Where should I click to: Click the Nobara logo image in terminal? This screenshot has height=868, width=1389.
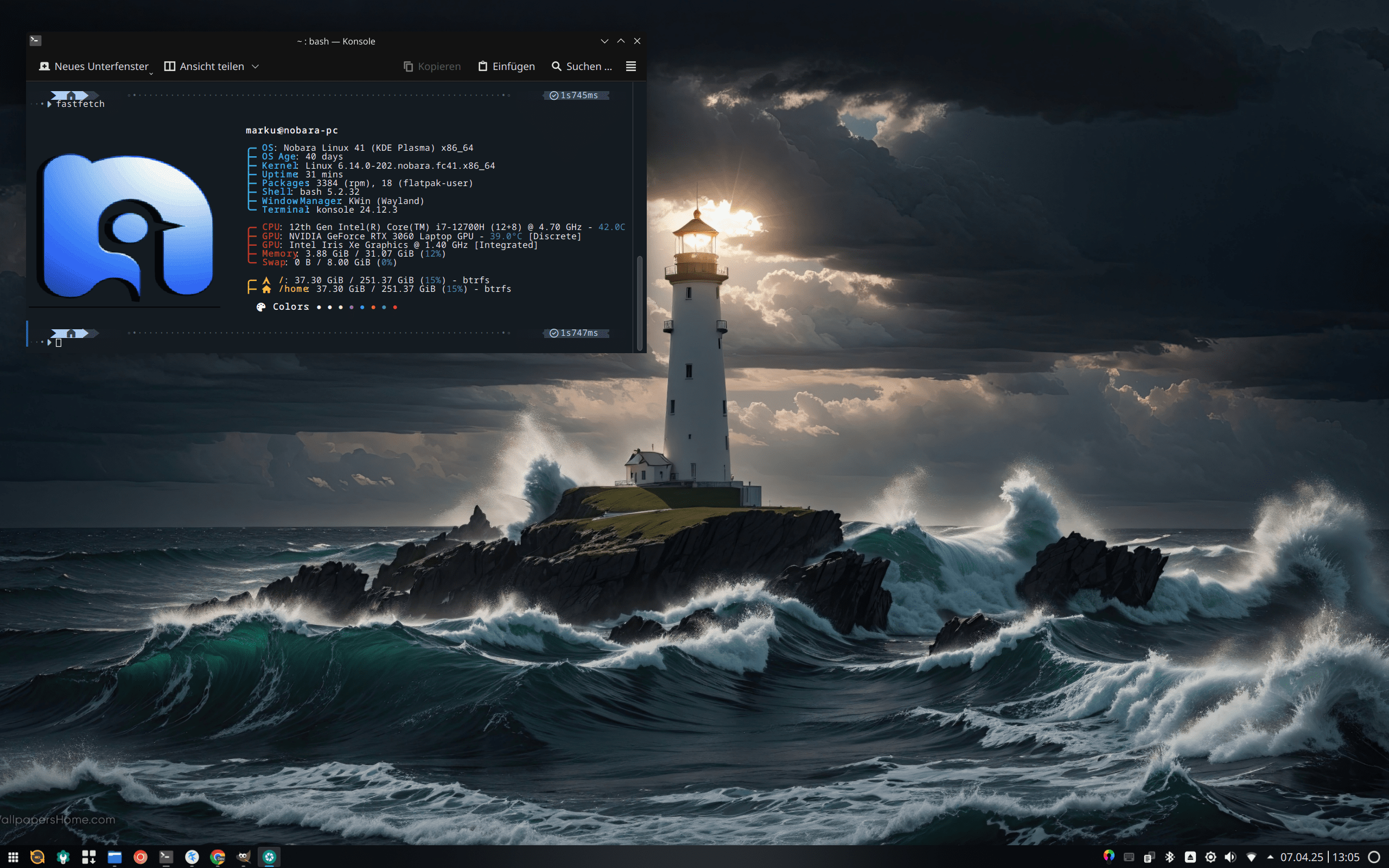pos(125,227)
